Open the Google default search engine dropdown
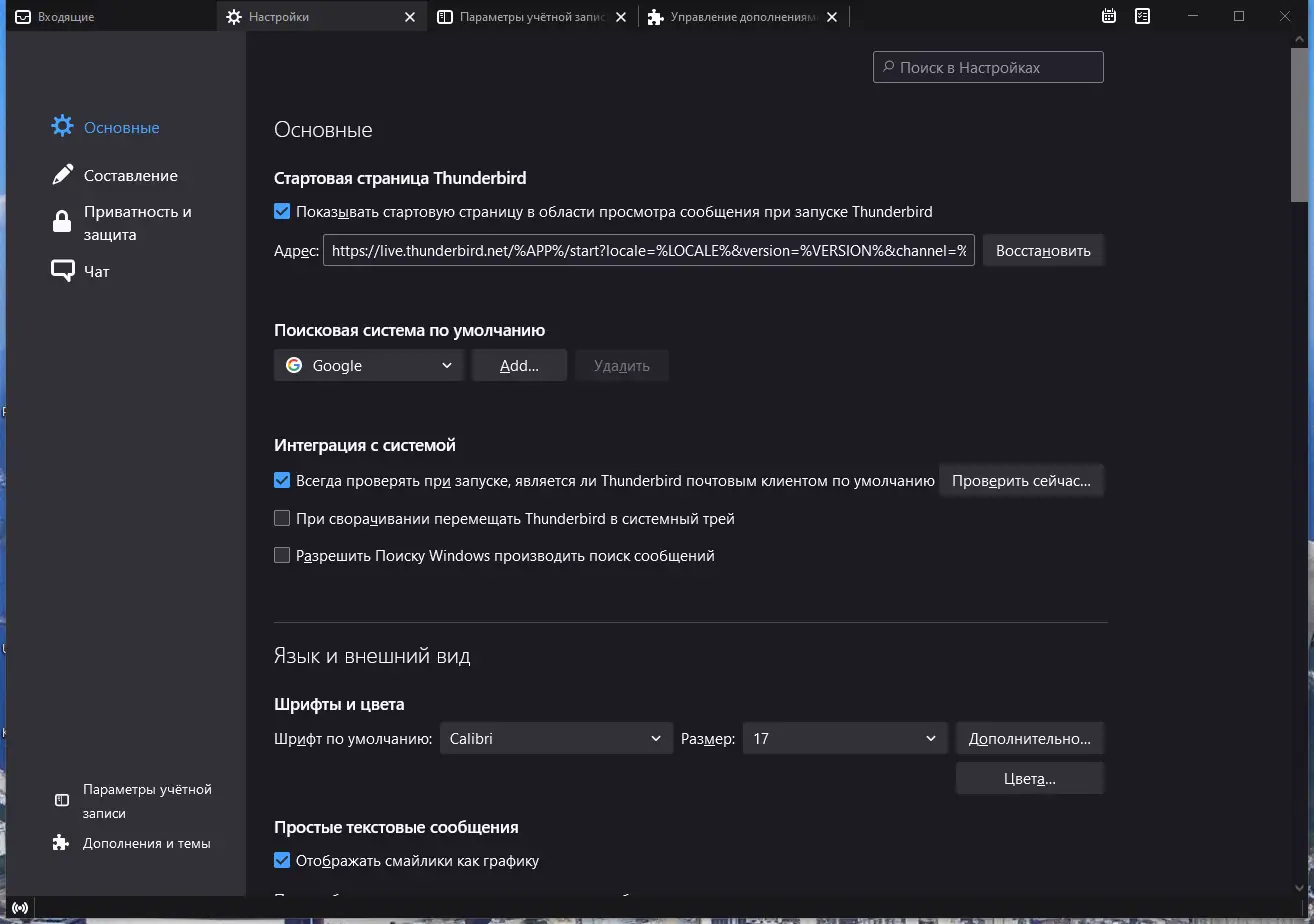 (369, 366)
